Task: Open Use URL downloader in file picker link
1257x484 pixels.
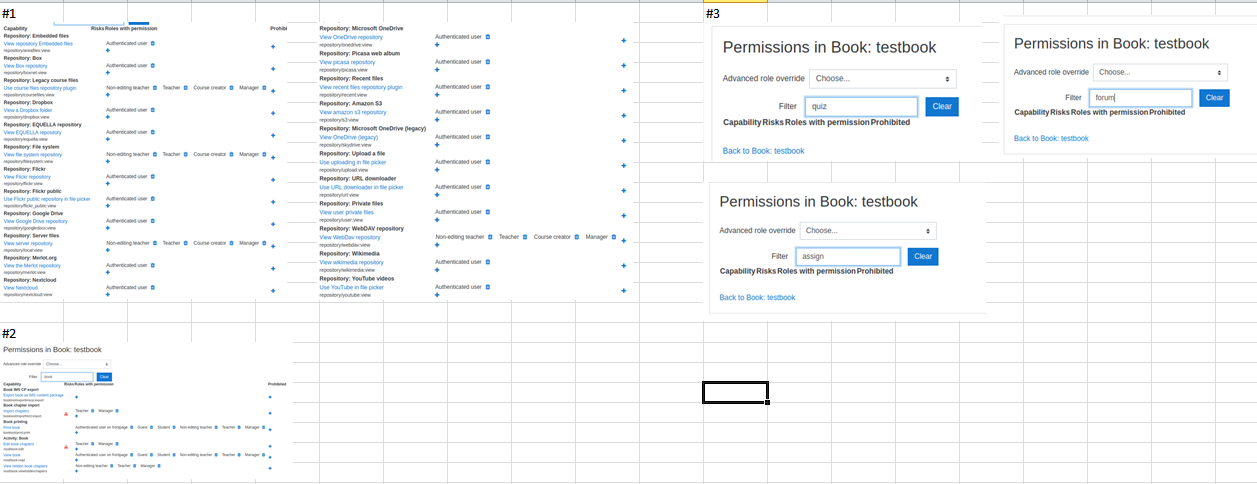Action: tap(362, 187)
